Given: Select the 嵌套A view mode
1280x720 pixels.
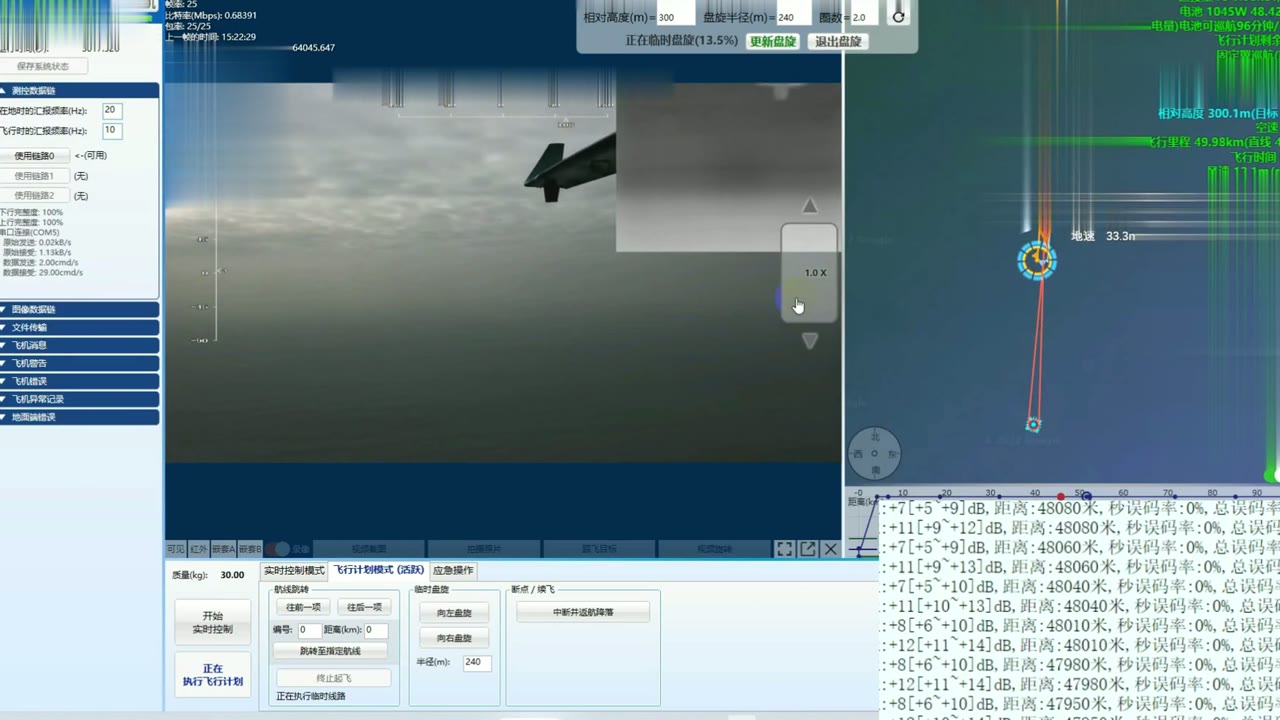Looking at the screenshot, I should pyautogui.click(x=224, y=549).
